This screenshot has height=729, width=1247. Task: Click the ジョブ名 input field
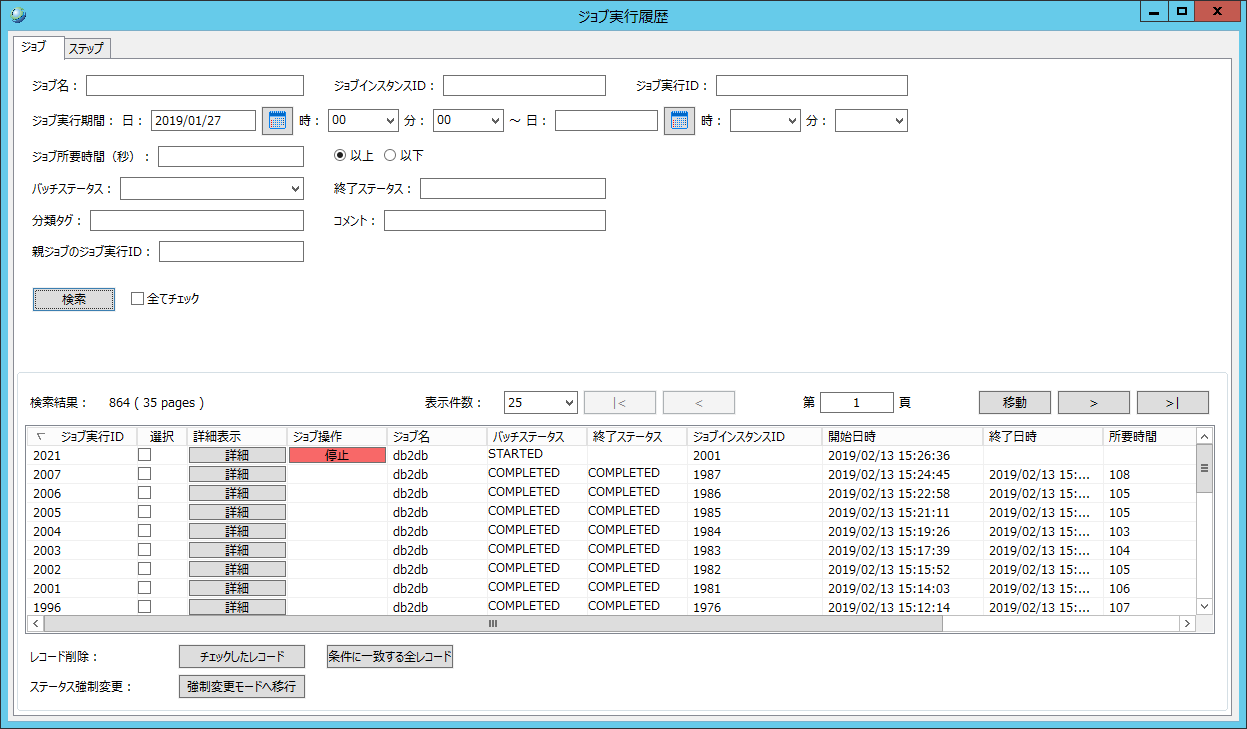pos(194,85)
